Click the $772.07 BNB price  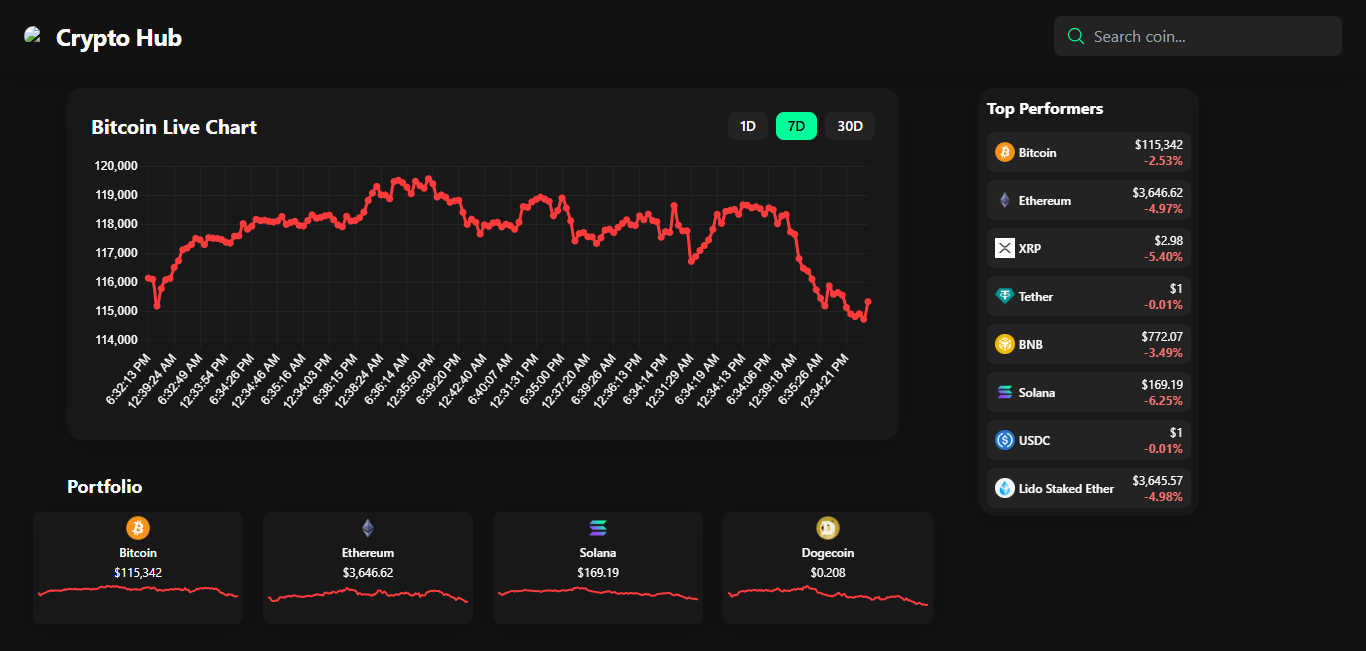(x=1162, y=336)
